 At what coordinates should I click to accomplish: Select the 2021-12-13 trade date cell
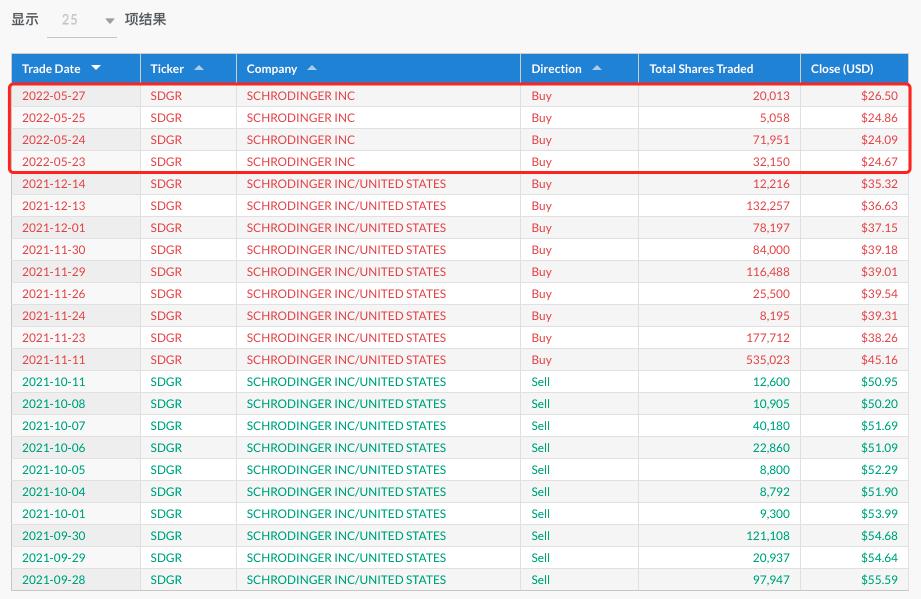(53, 206)
